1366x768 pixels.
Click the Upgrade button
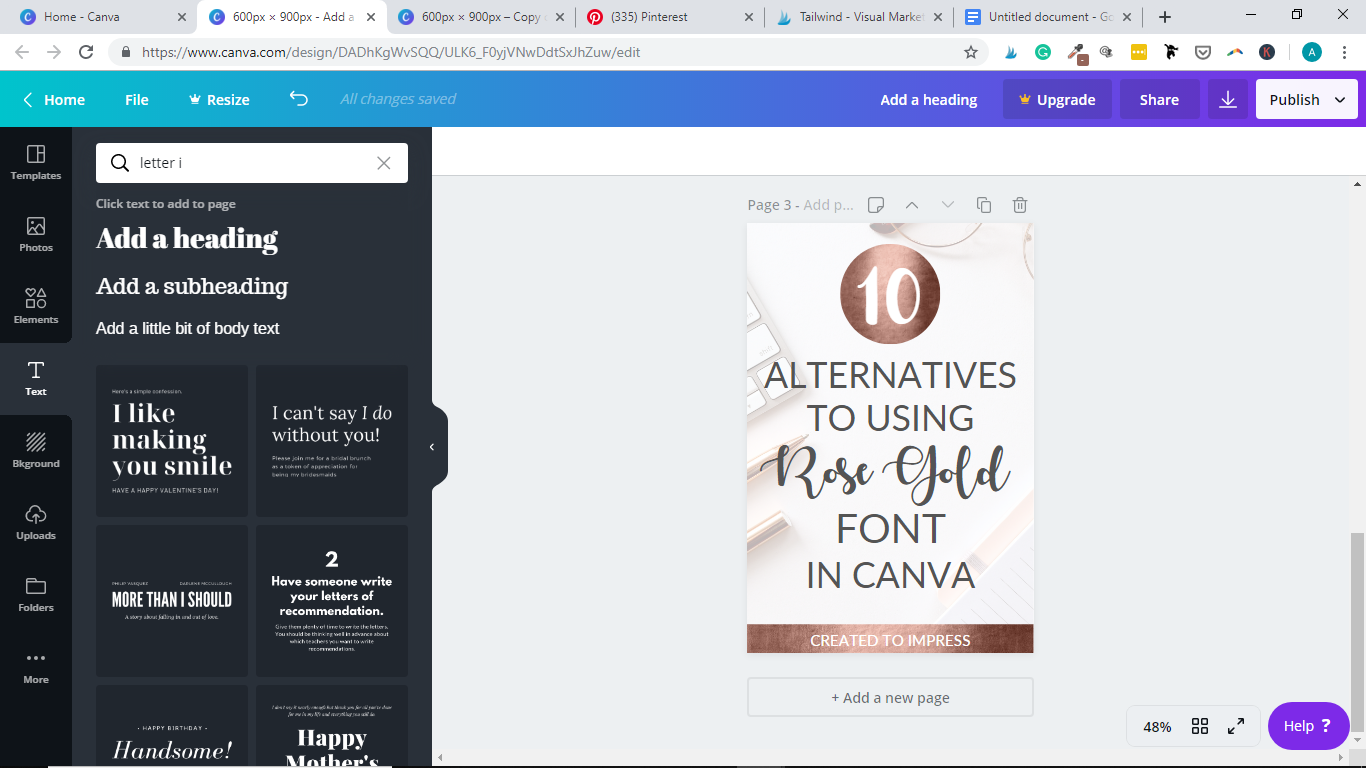click(1057, 99)
